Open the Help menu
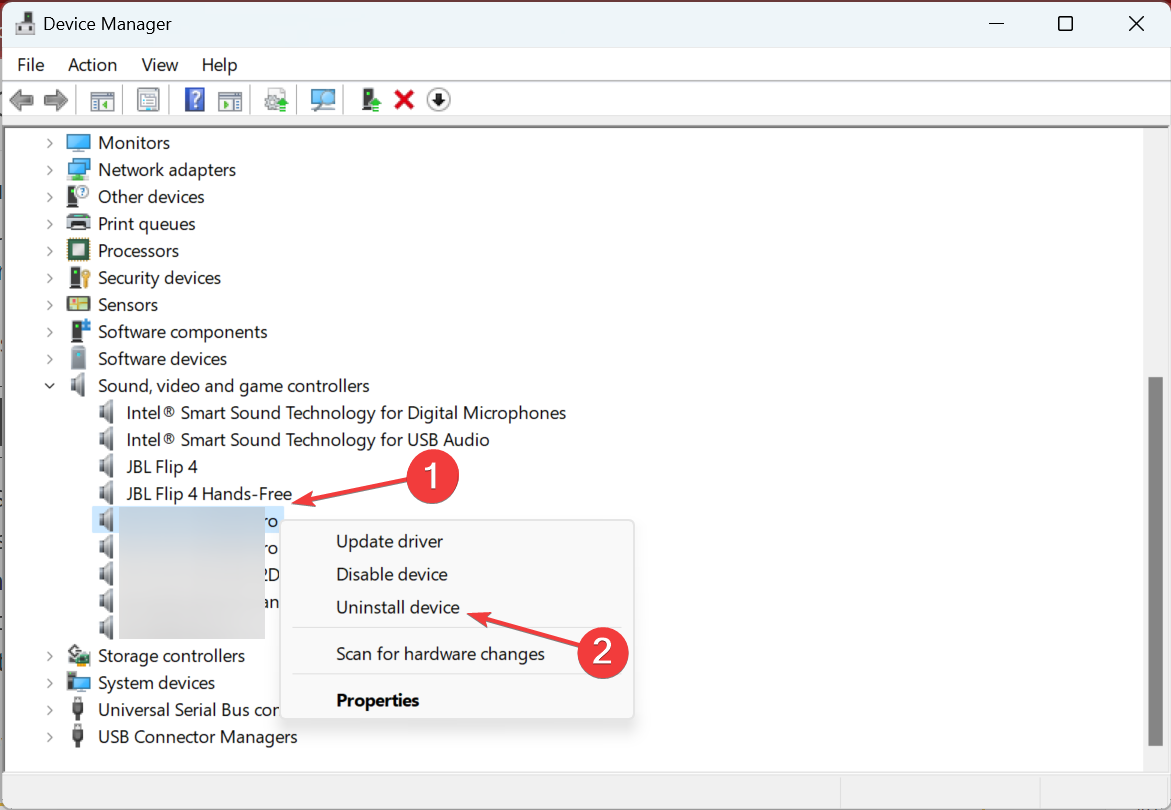Screen dimensions: 1171x810 tap(220, 65)
